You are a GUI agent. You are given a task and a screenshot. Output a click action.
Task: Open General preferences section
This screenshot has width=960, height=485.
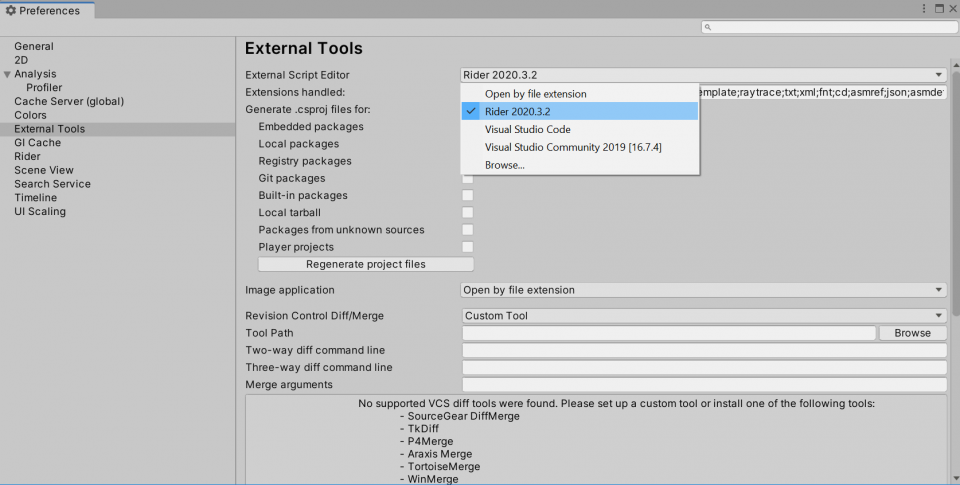tap(34, 46)
